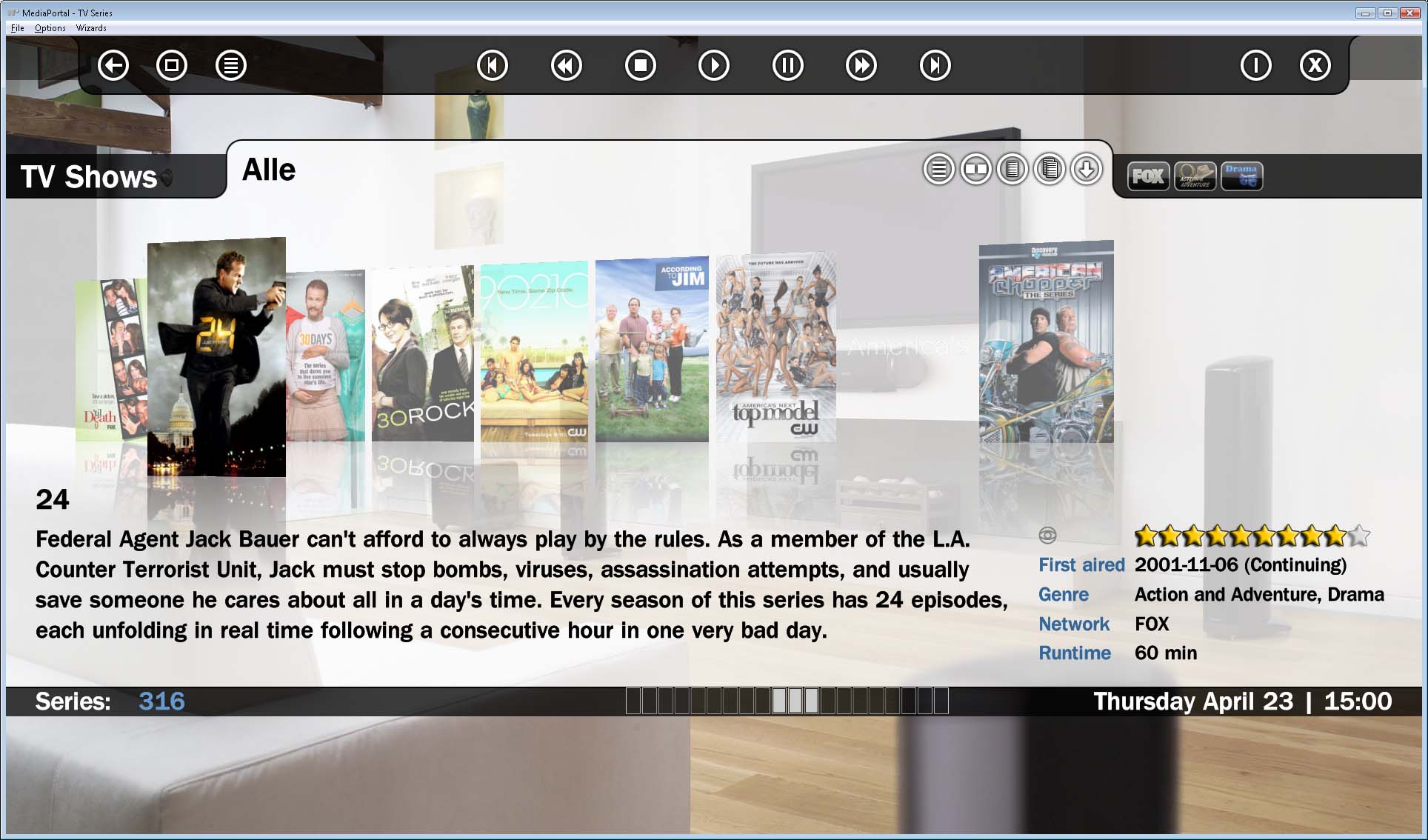
Task: Click the fast forward button
Action: tap(861, 65)
